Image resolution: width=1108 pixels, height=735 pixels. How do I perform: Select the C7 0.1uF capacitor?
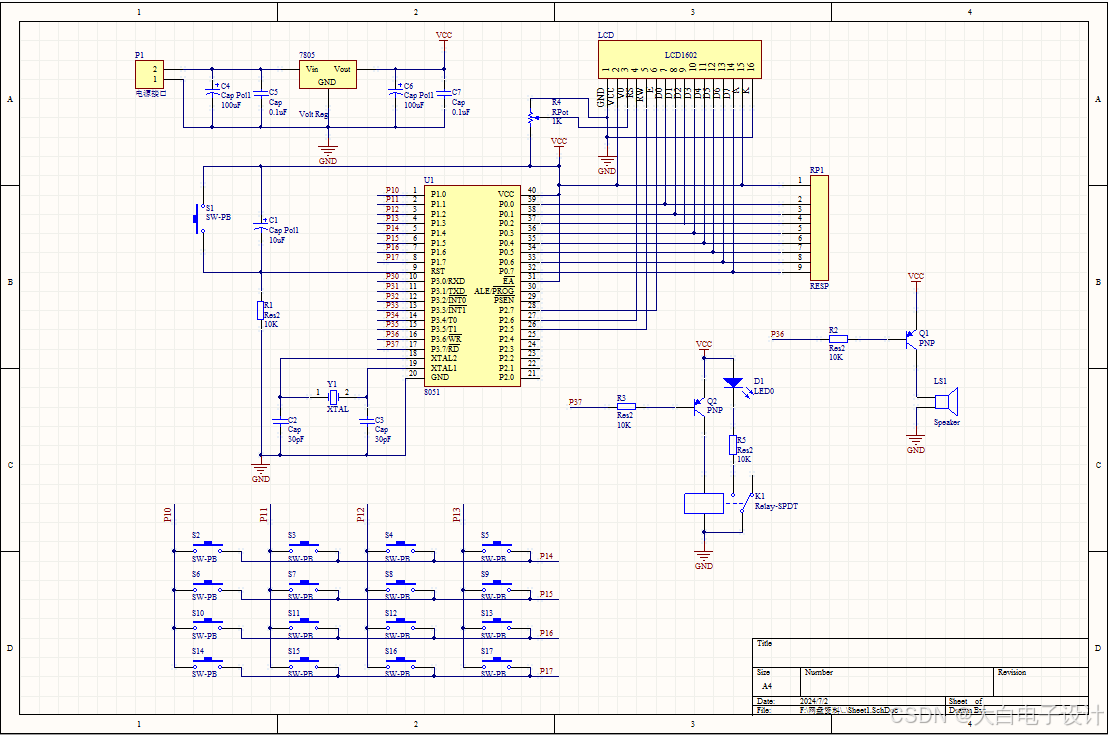(444, 93)
